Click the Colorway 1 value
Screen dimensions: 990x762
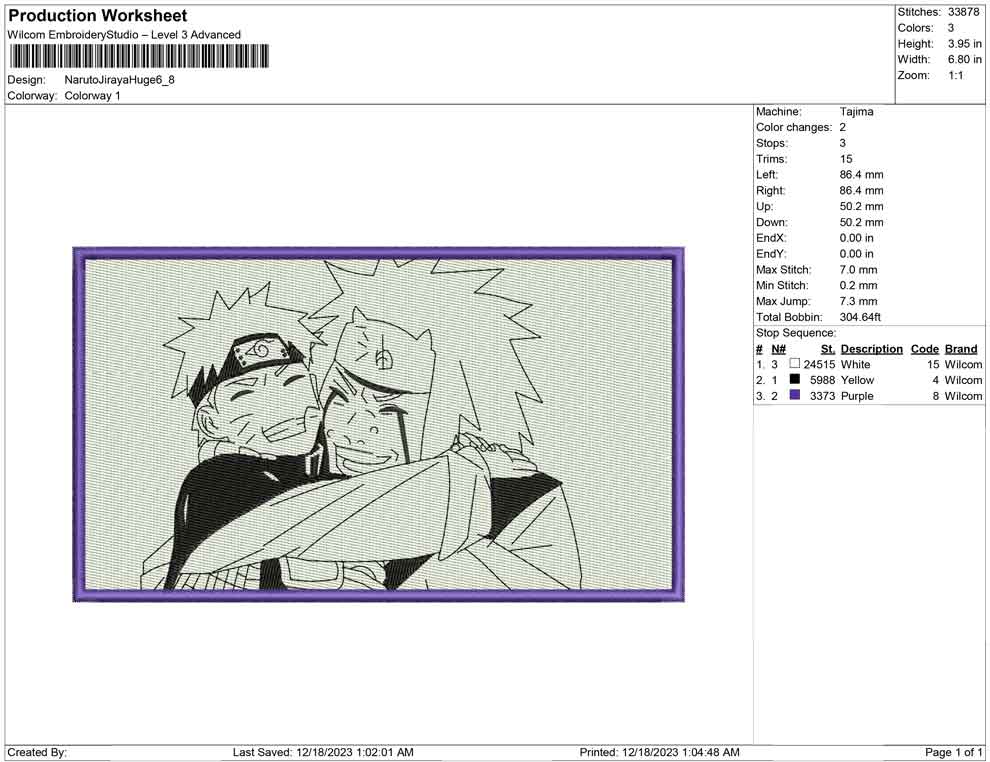point(92,96)
